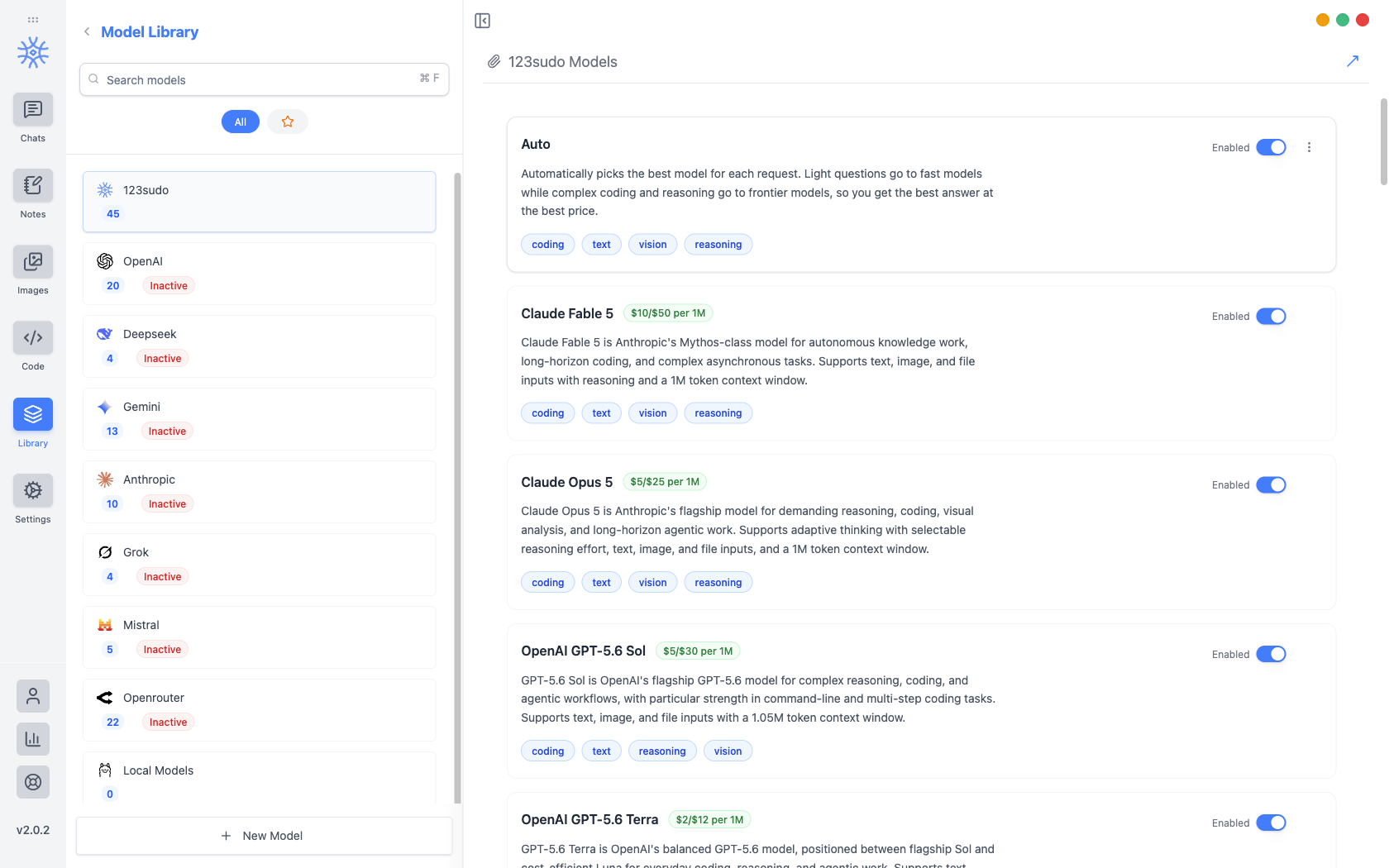Screen dimensions: 1389x868
Task: Click the models panel scrollbar
Action: [x=1384, y=141]
